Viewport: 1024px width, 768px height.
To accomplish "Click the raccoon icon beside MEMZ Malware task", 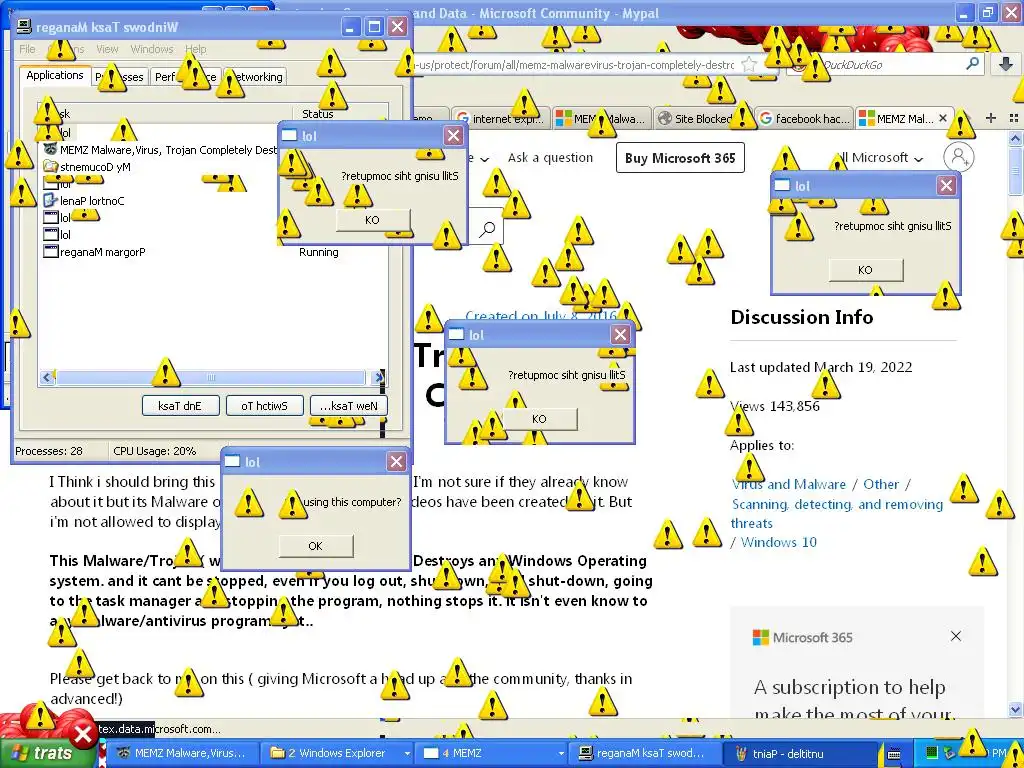I will point(50,150).
